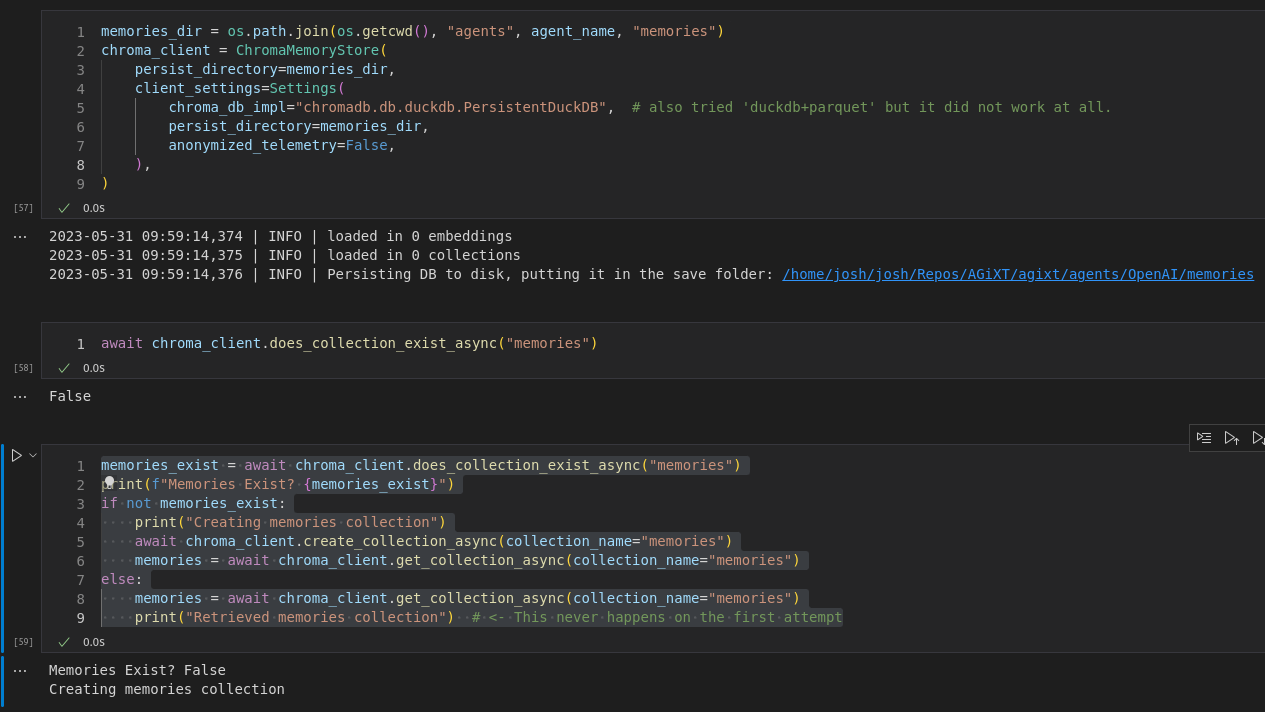Select the does_collection_exist_async line in cell [58]
Image resolution: width=1265 pixels, height=712 pixels.
(x=349, y=343)
